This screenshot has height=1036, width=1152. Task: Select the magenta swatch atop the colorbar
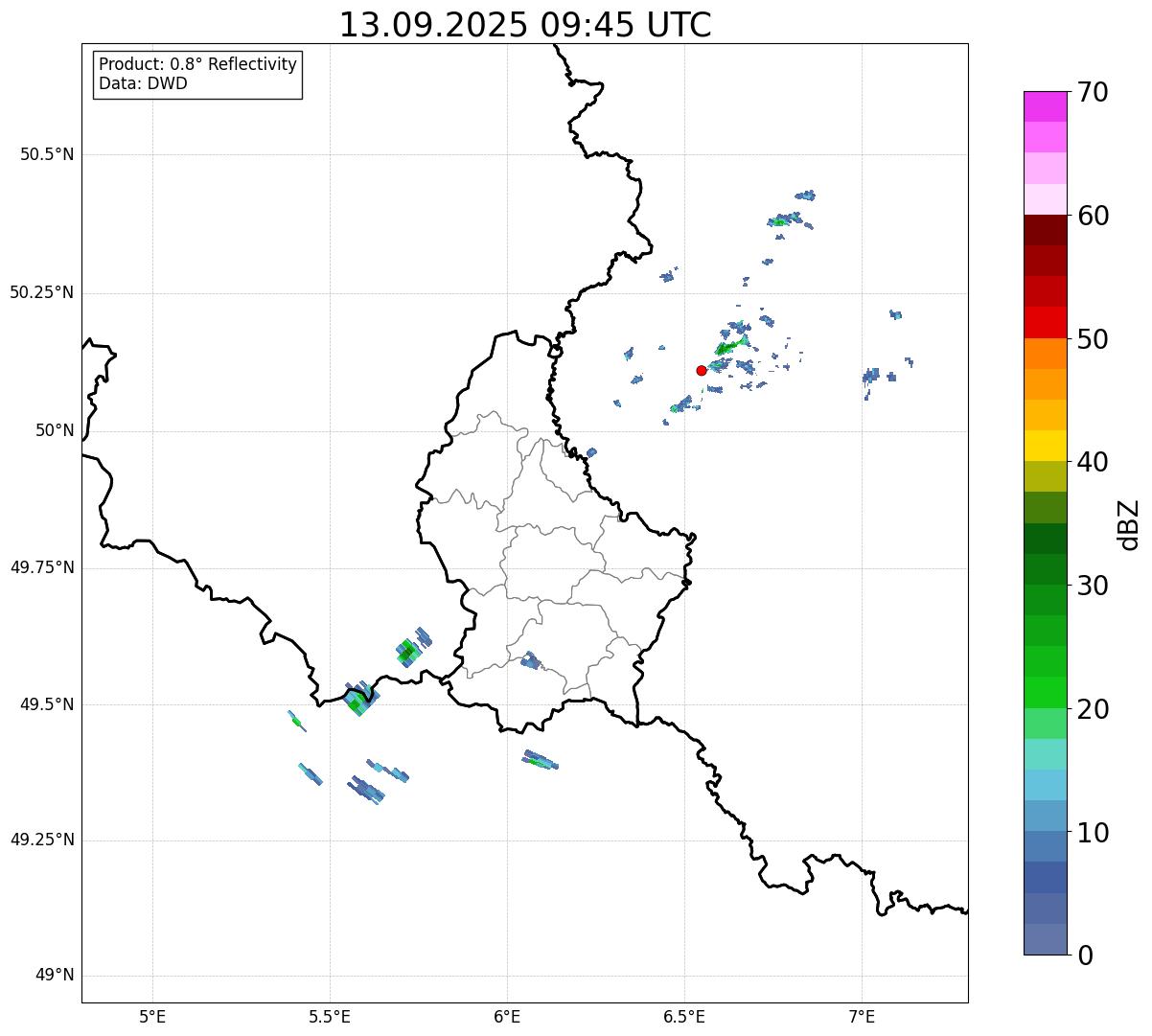pyautogui.click(x=1045, y=106)
